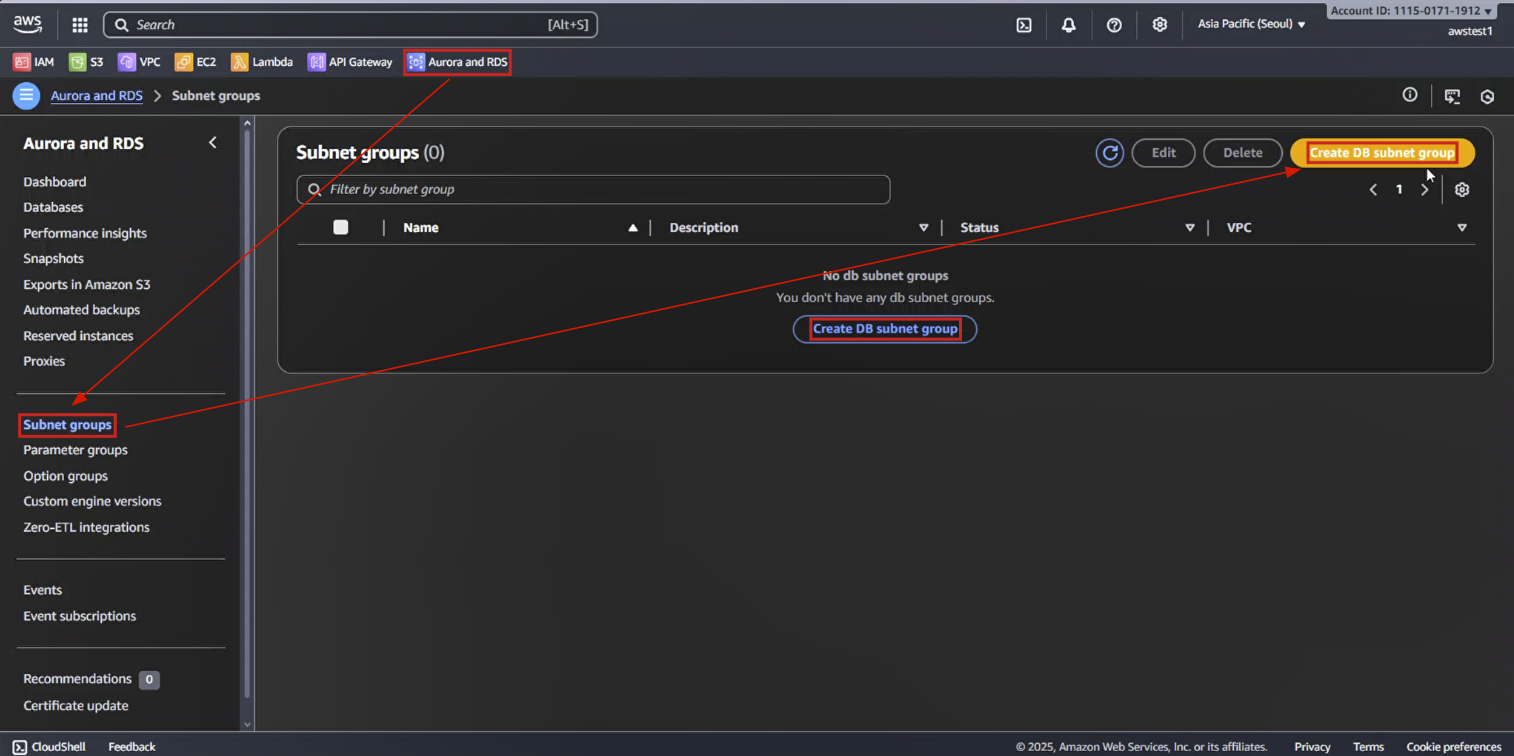Open the help question mark menu
Image resolution: width=1514 pixels, height=756 pixels.
click(x=1114, y=25)
